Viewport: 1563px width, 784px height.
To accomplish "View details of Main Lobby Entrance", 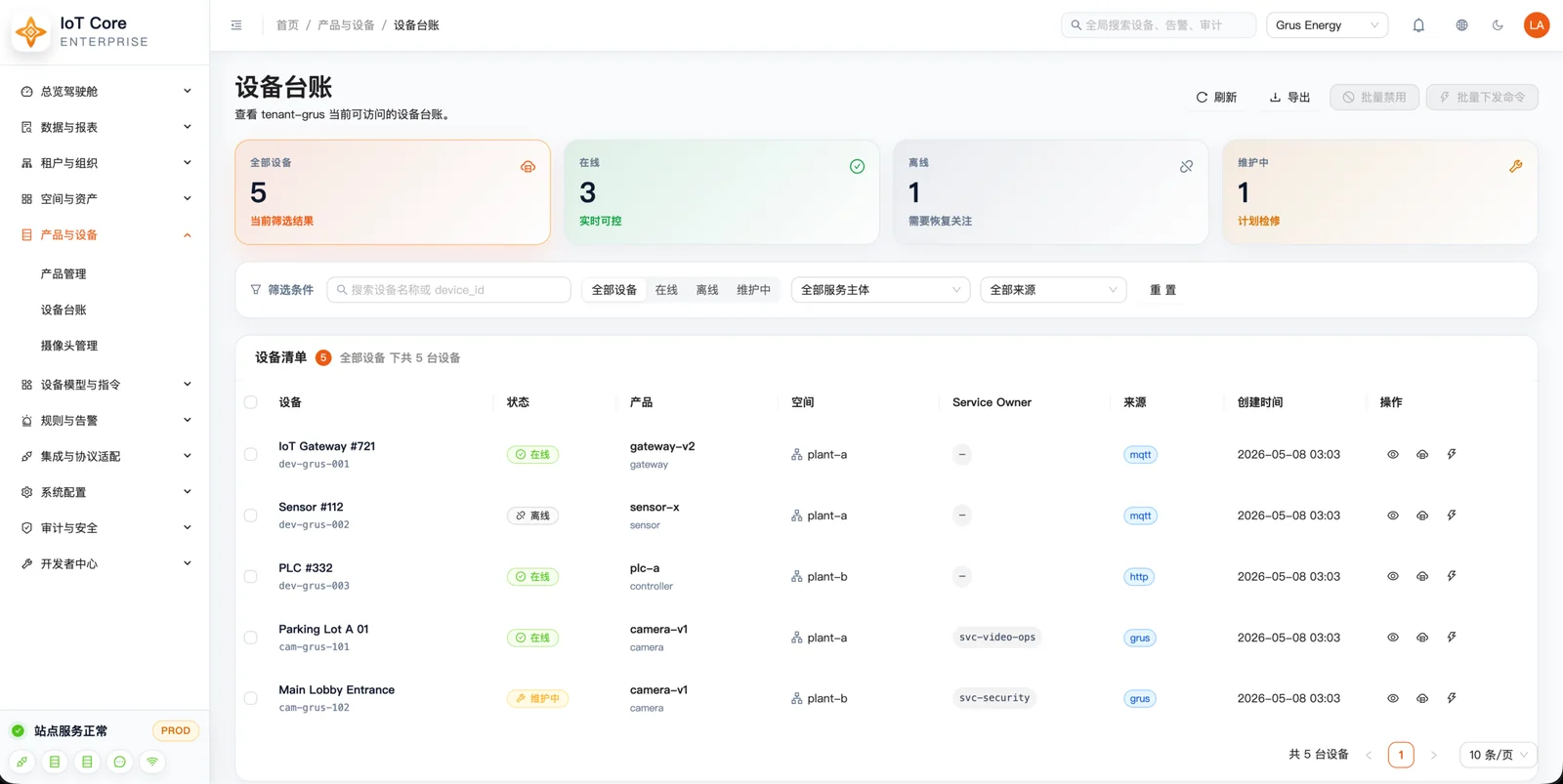I will (x=1393, y=699).
